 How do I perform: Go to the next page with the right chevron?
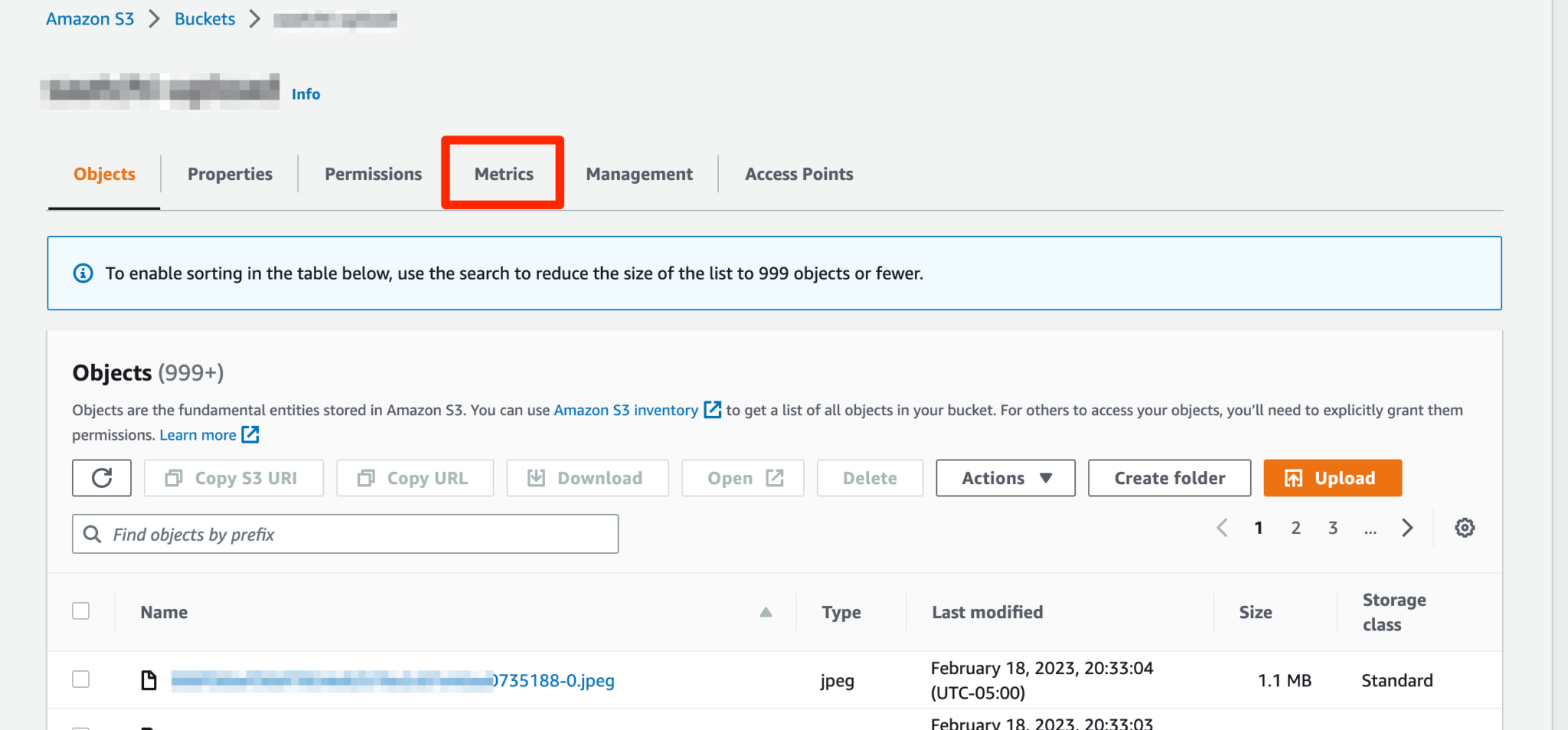click(x=1407, y=528)
